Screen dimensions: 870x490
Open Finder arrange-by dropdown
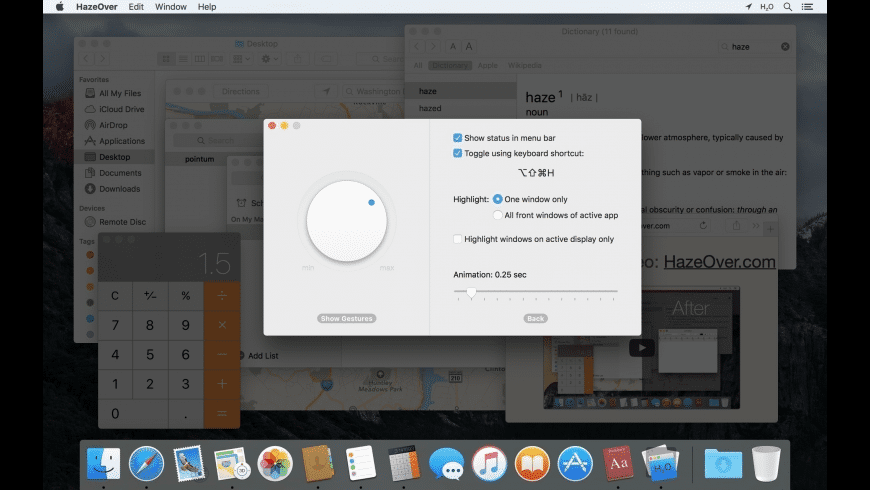point(241,59)
